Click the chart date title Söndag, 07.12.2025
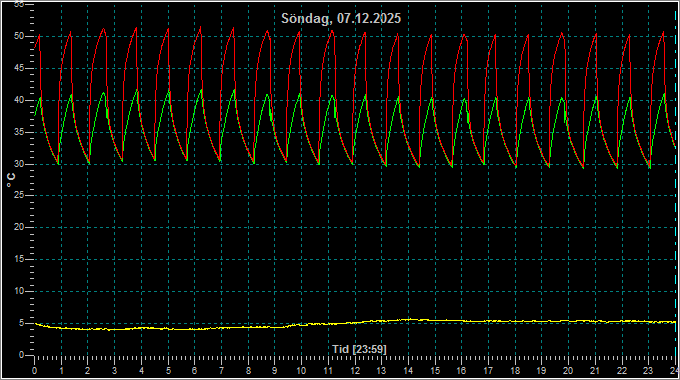This screenshot has height=380, width=680. tap(341, 19)
